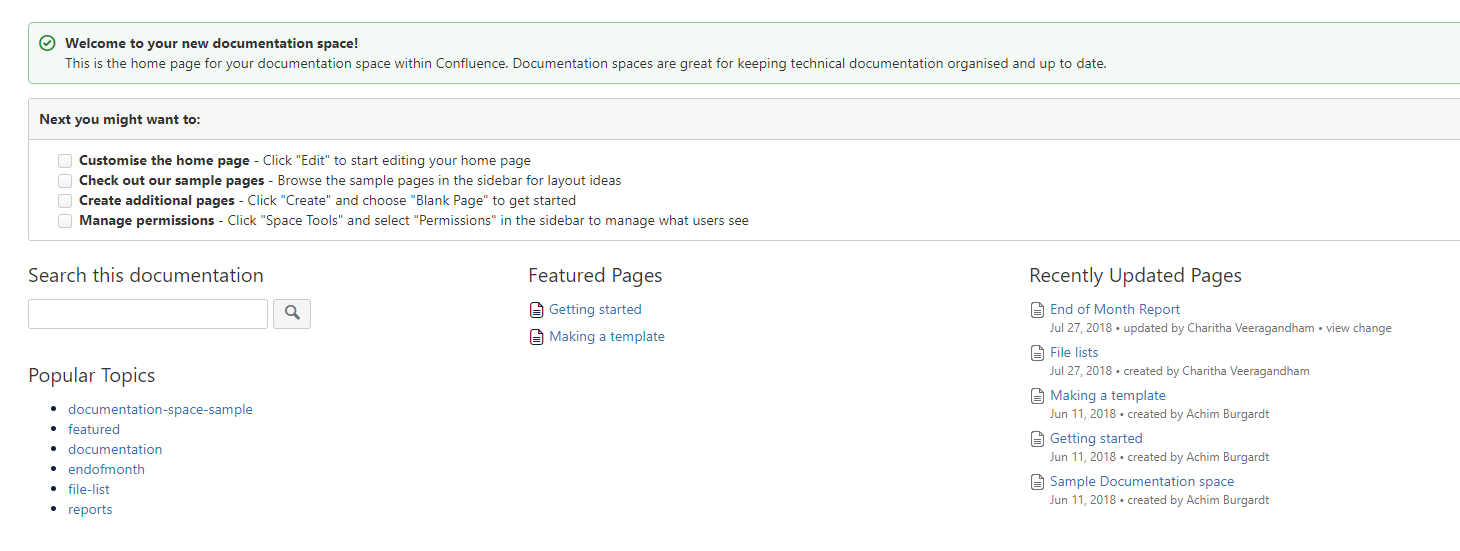
Task: Click the page icon beside Making a template in Featured Pages
Action: [x=537, y=337]
